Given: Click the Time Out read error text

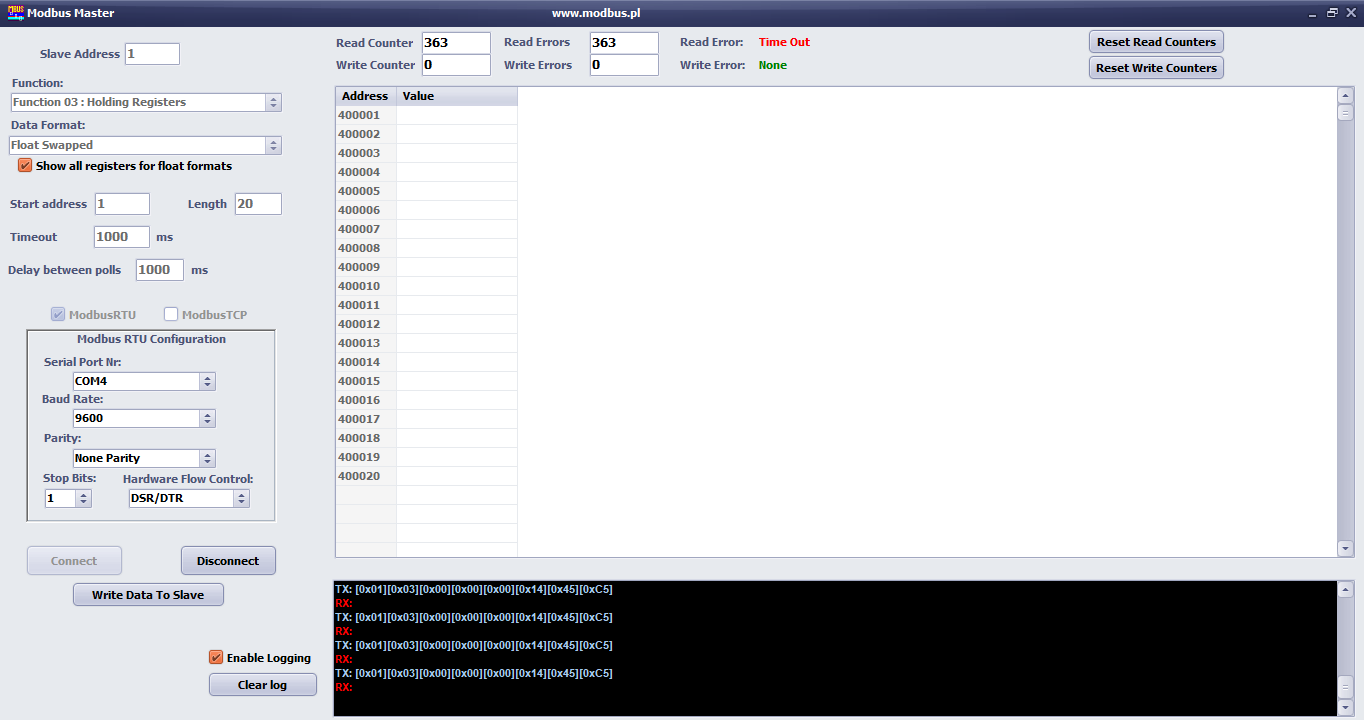Looking at the screenshot, I should pyautogui.click(x=784, y=42).
